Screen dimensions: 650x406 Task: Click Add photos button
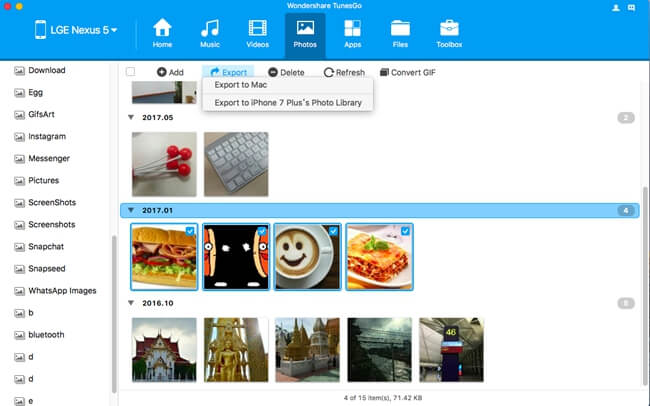[x=170, y=72]
